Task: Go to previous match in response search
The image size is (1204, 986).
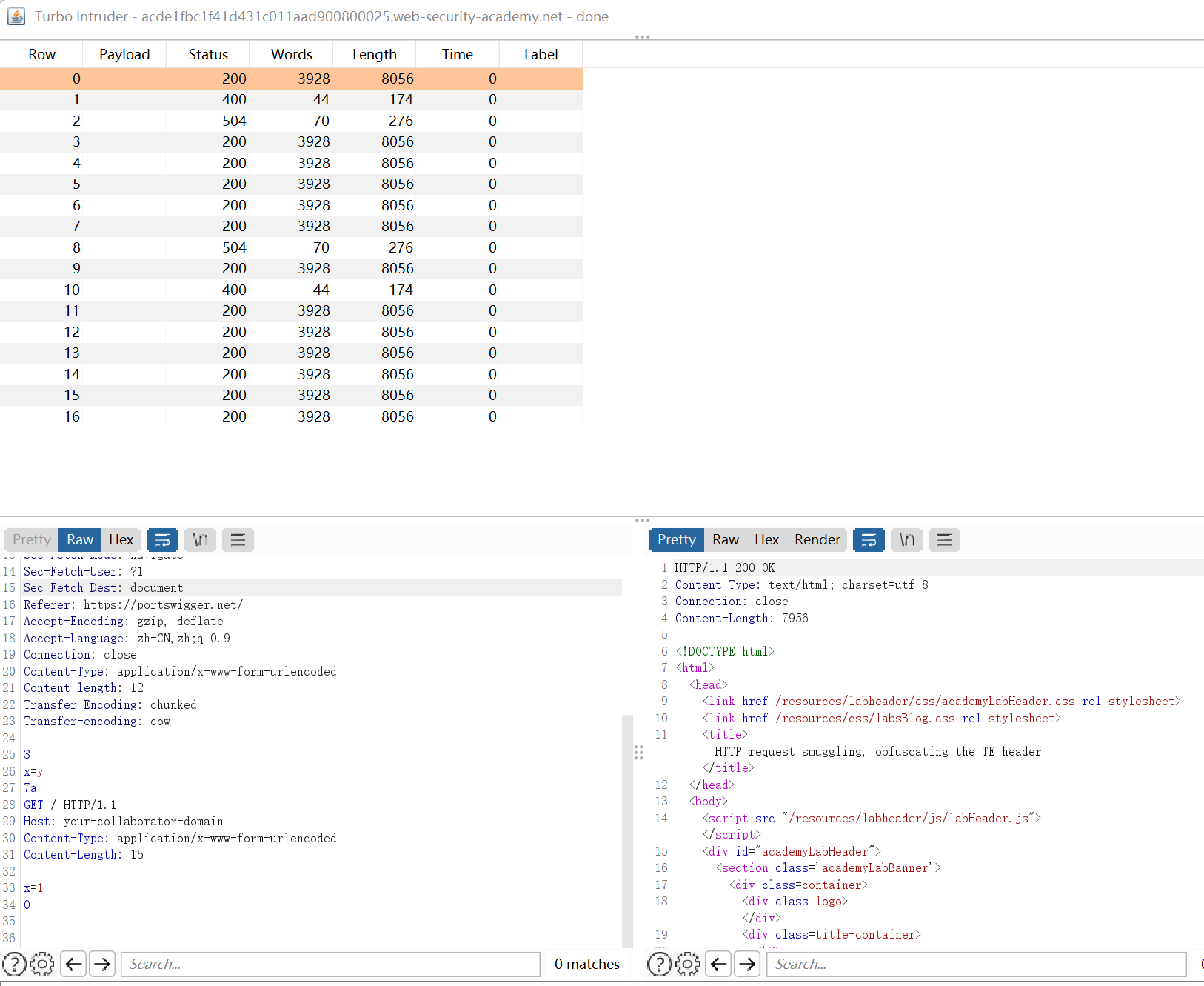Action: point(718,964)
